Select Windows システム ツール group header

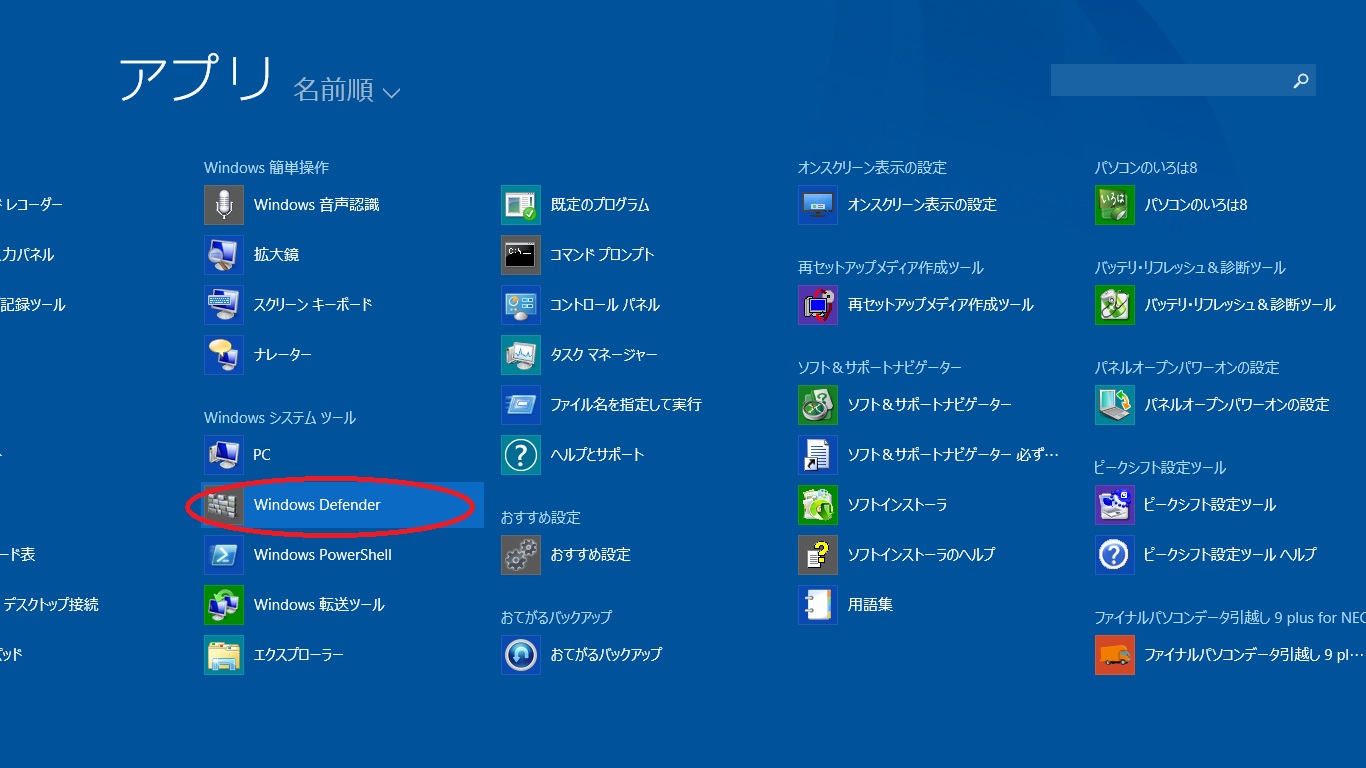pos(280,417)
